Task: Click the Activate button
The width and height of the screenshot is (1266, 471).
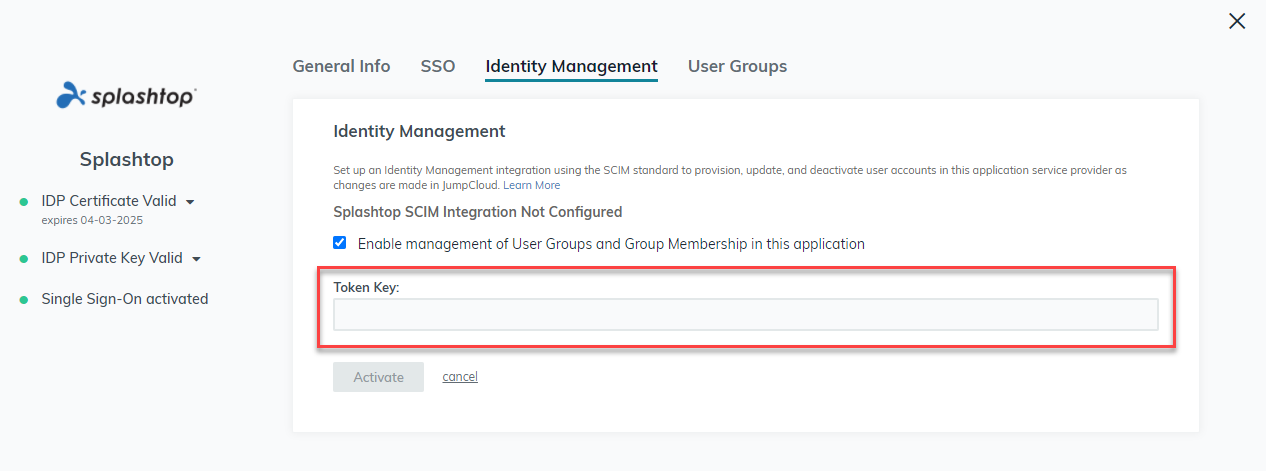Action: pos(378,377)
